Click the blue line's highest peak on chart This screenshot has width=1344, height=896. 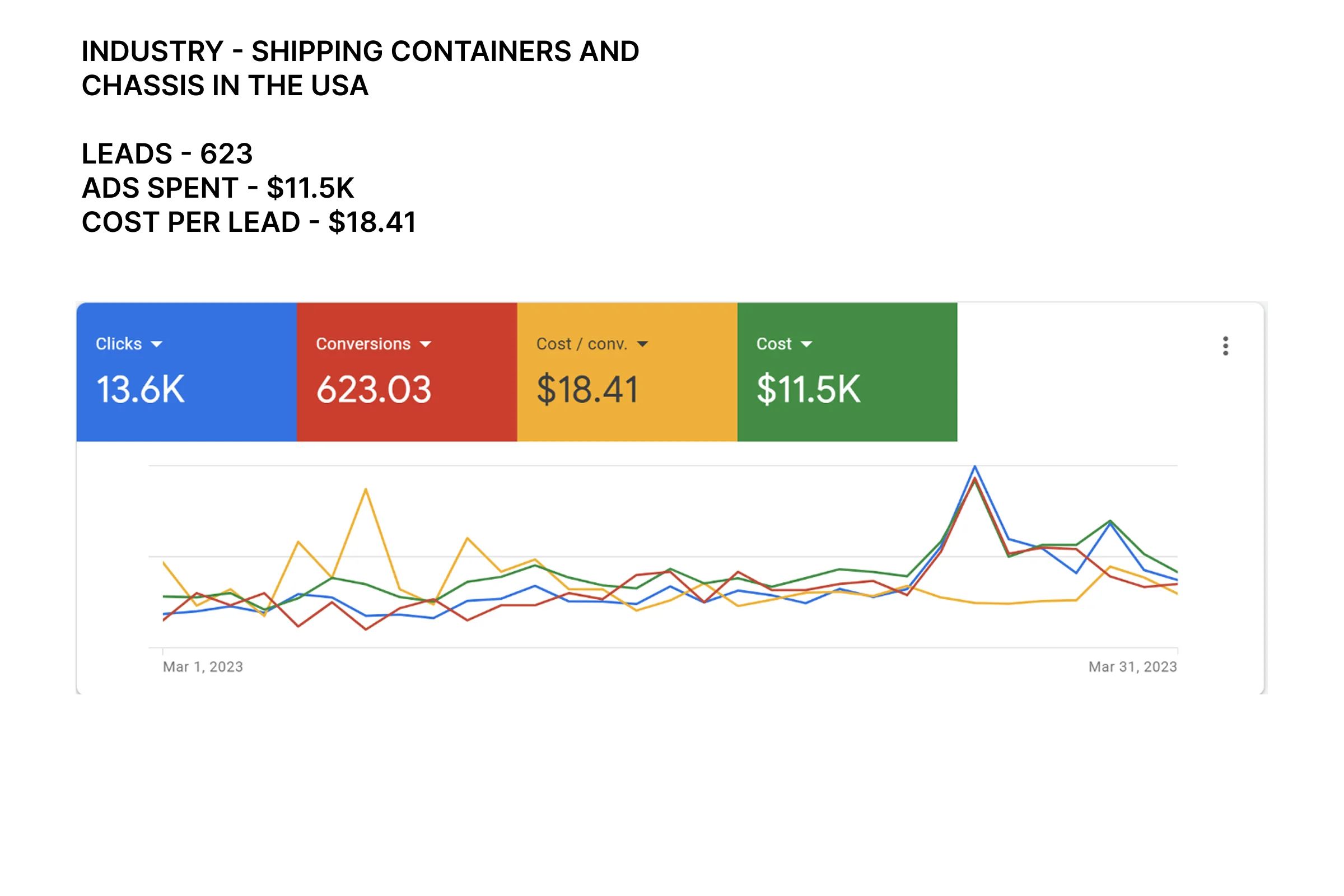(x=975, y=467)
